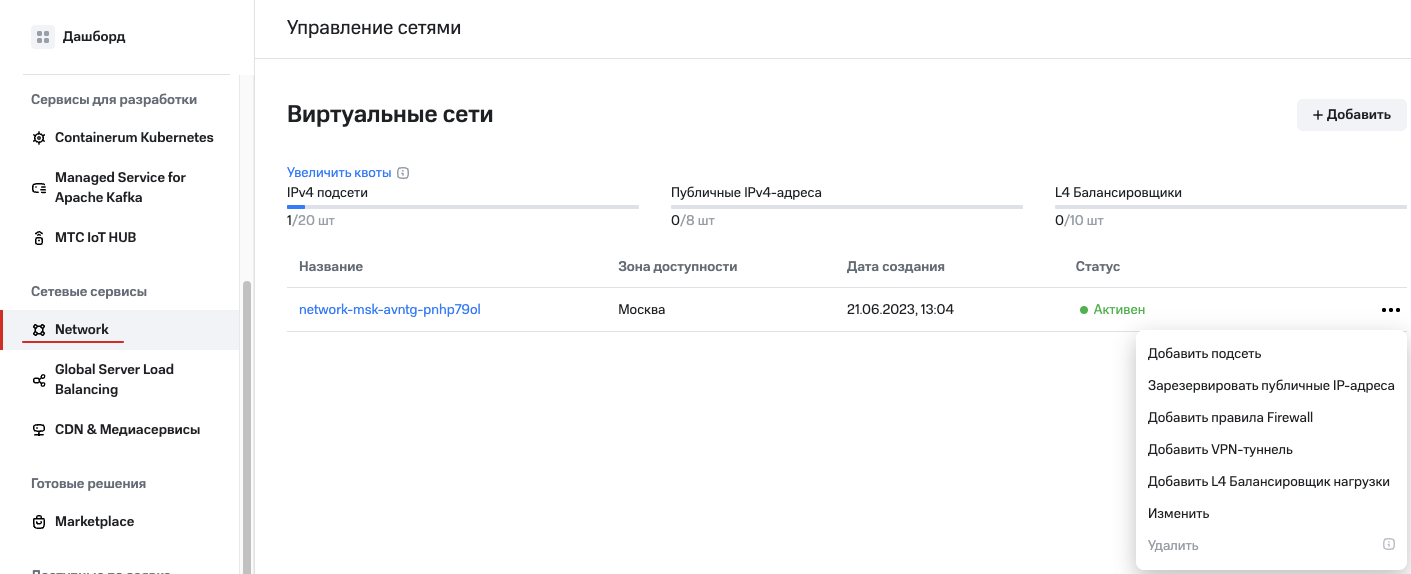Click the CDN & Медиасервисы icon

click(x=39, y=430)
